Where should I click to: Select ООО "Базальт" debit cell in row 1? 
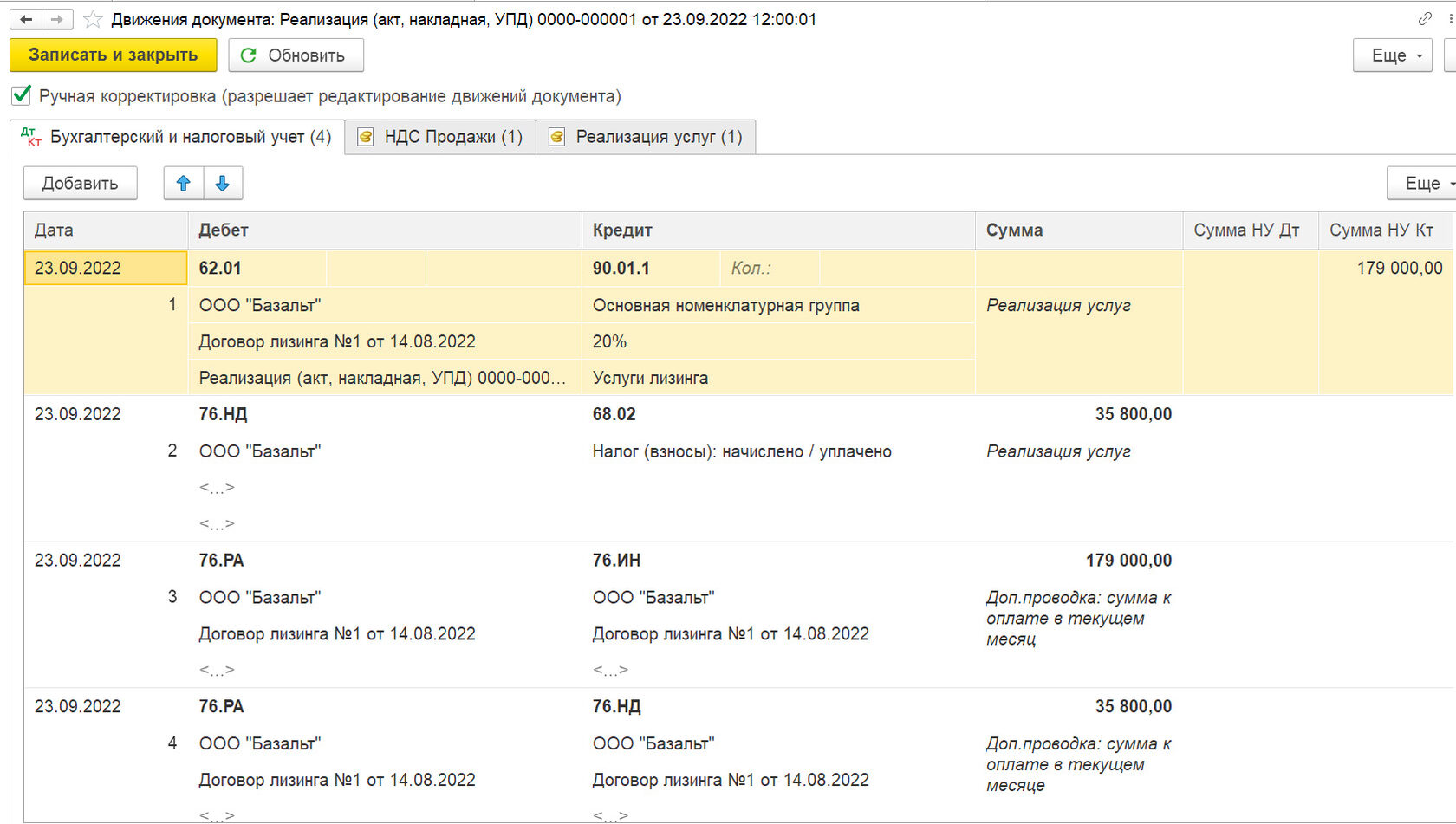(385, 305)
